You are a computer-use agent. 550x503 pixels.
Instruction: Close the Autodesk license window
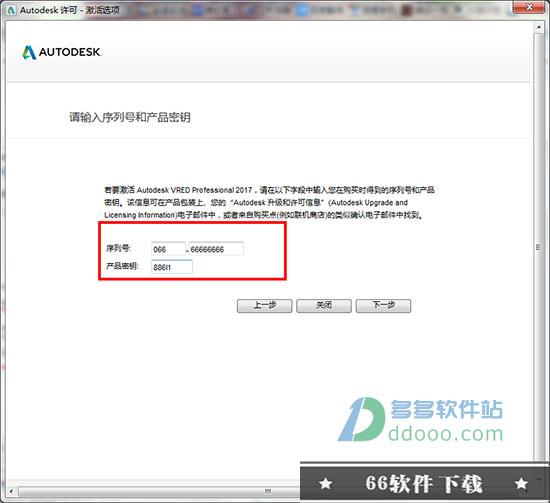click(530, 7)
